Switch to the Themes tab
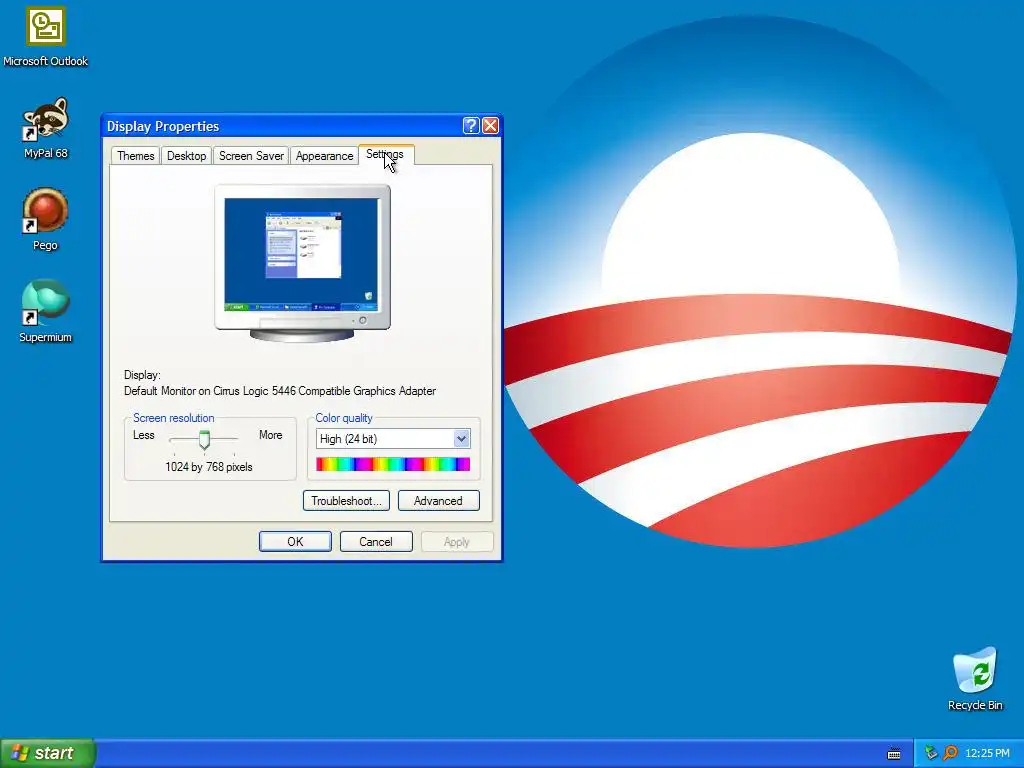This screenshot has width=1024, height=768. (x=136, y=156)
